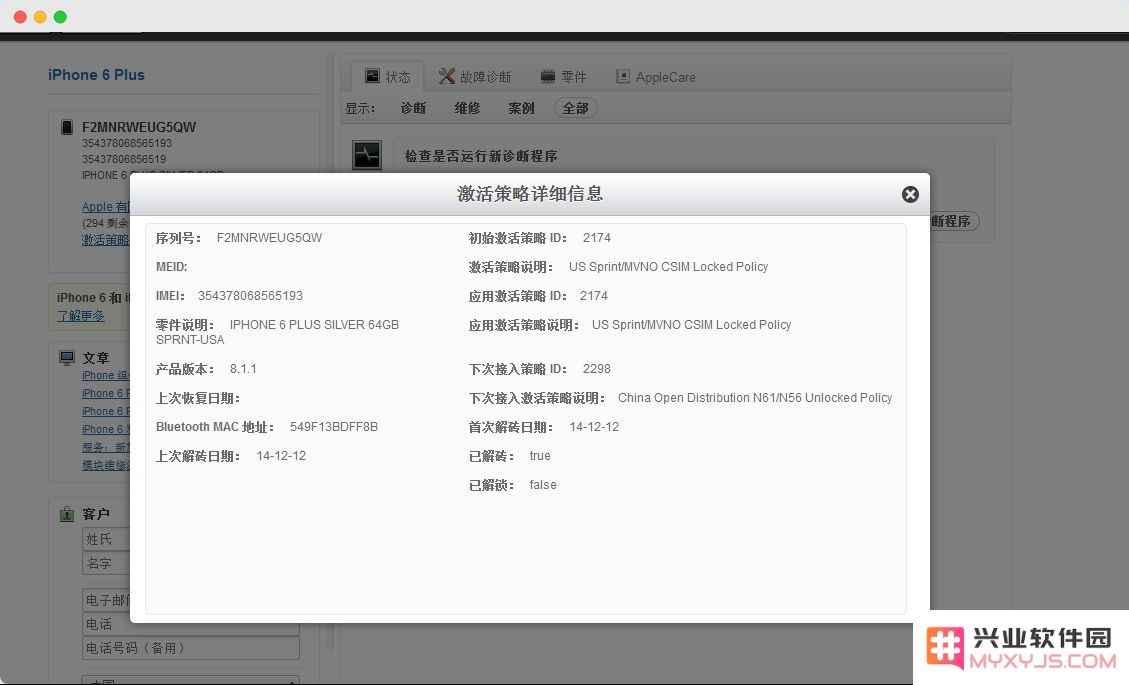
Task: Click the 文章 monitor icon
Action: click(67, 357)
